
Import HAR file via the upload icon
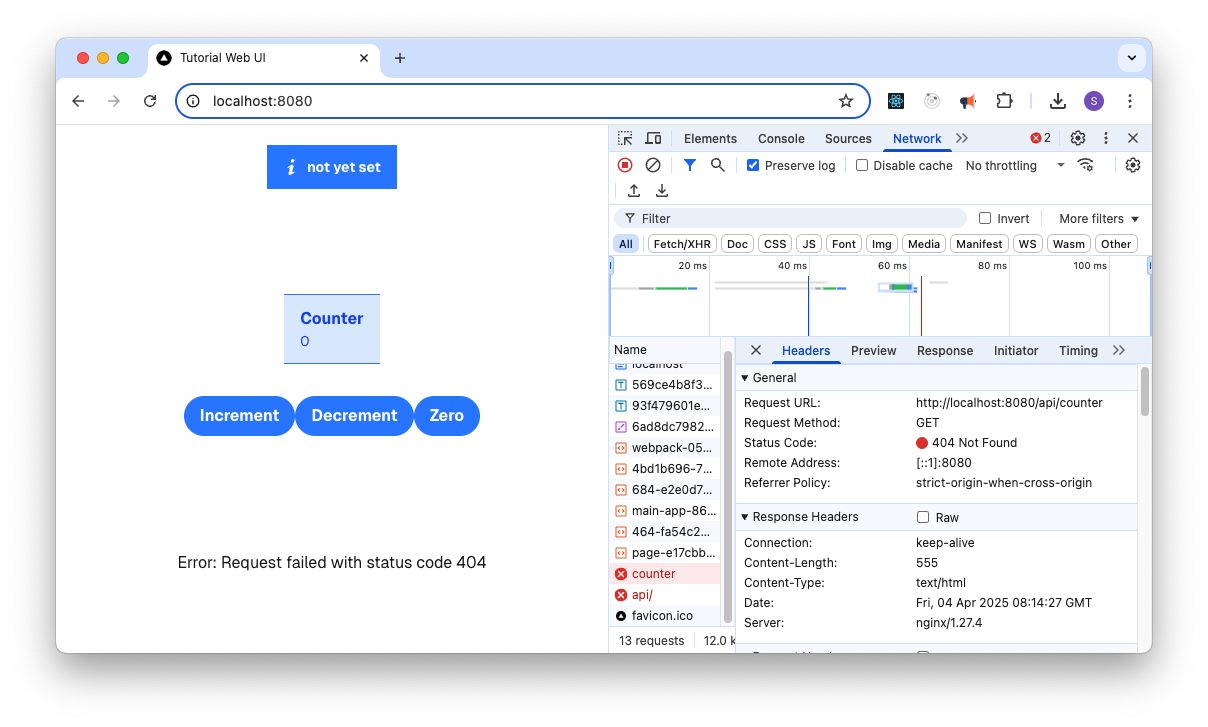633,190
